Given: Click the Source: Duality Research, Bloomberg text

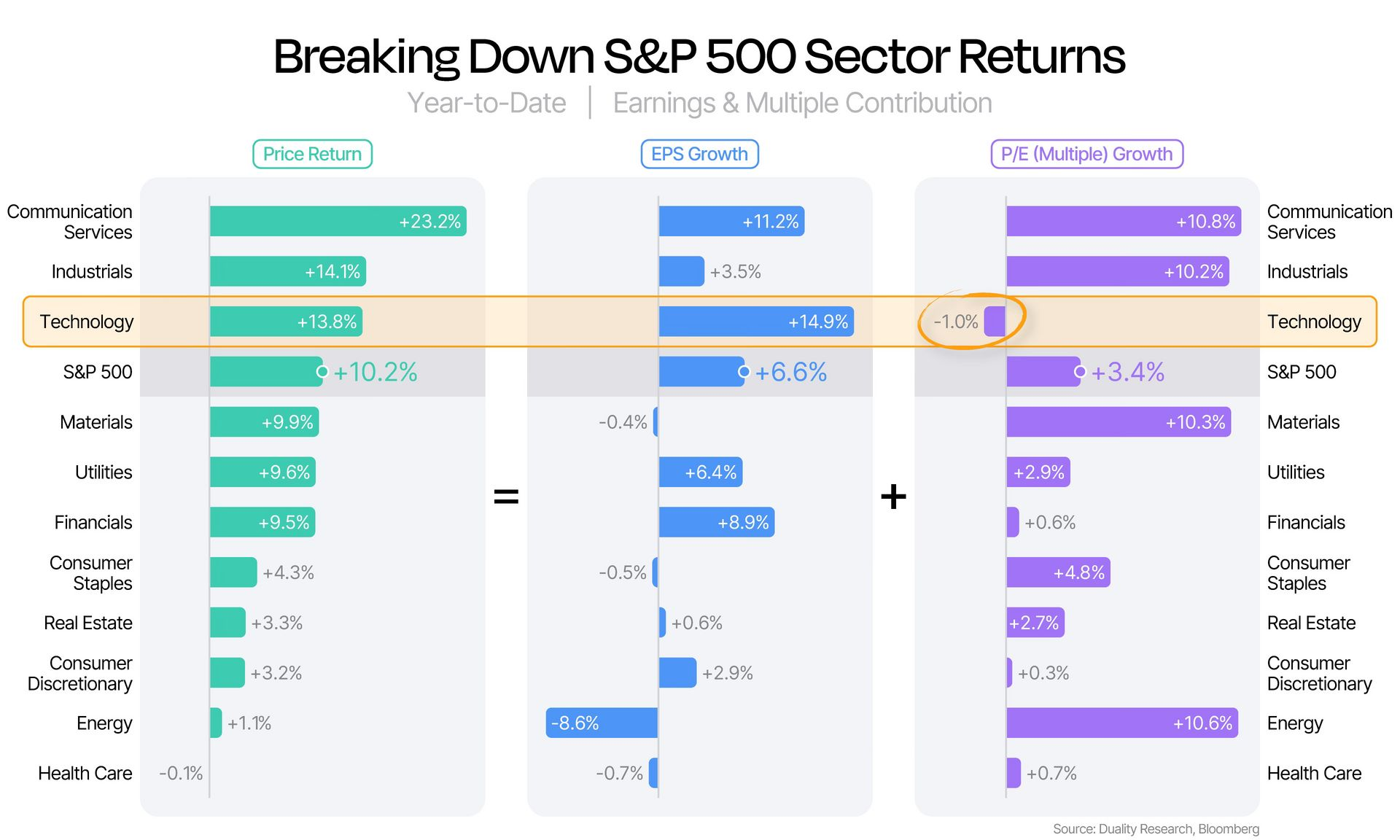Looking at the screenshot, I should (x=1156, y=829).
